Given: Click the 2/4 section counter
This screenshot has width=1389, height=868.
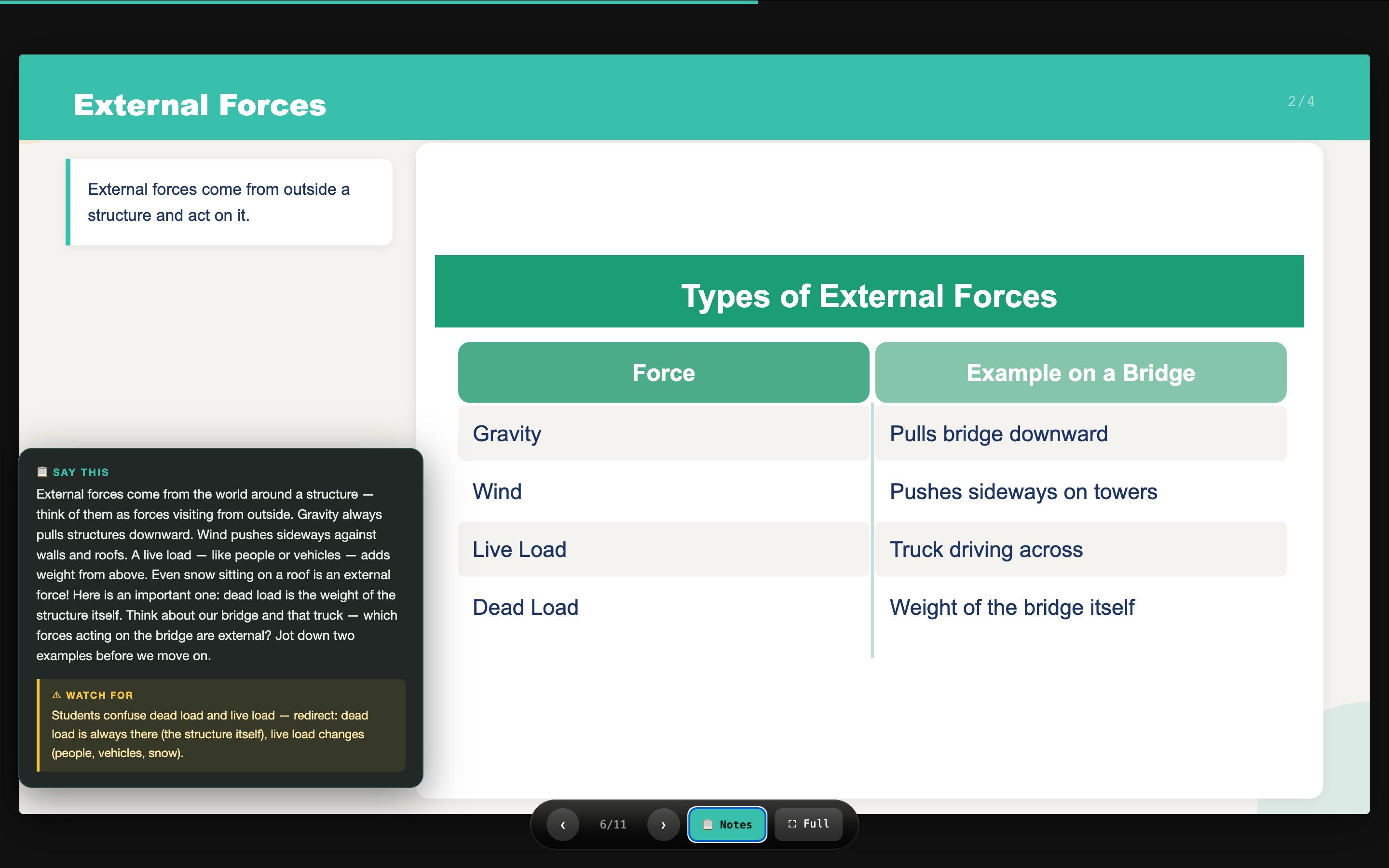Looking at the screenshot, I should (x=1301, y=102).
